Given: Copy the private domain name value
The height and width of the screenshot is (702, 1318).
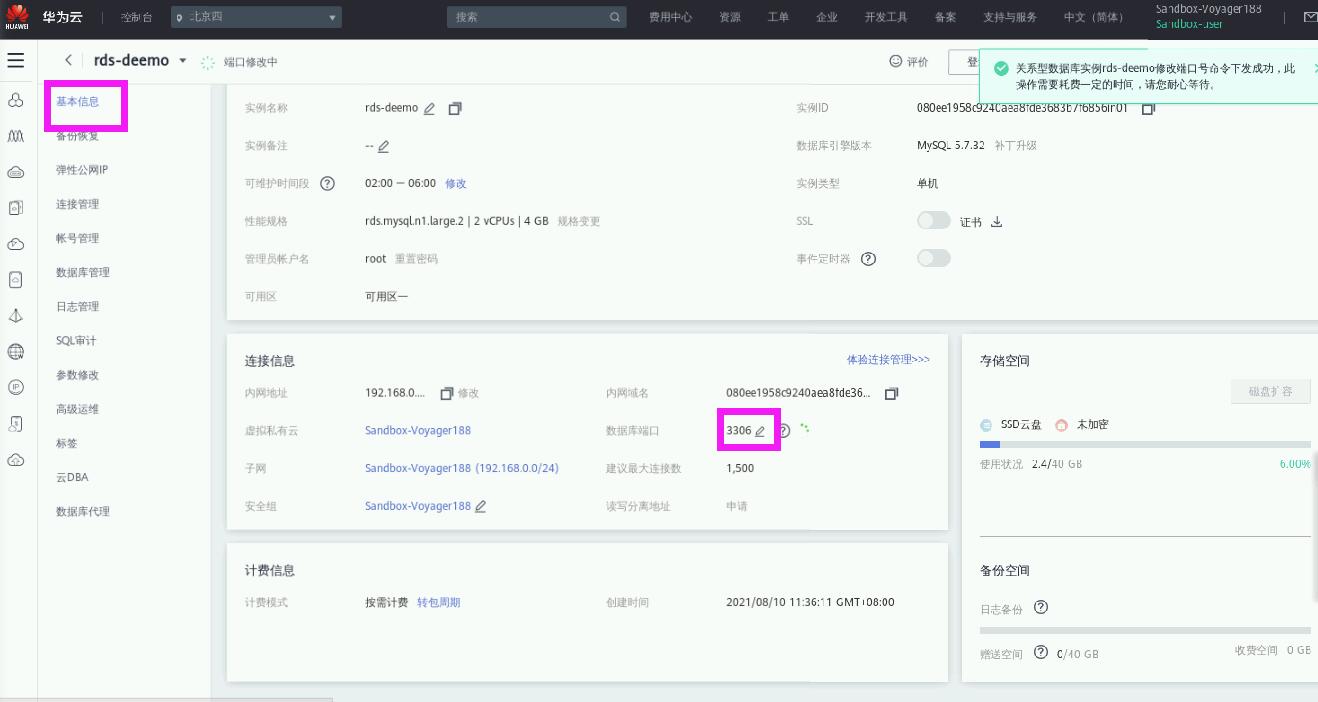Looking at the screenshot, I should point(892,393).
